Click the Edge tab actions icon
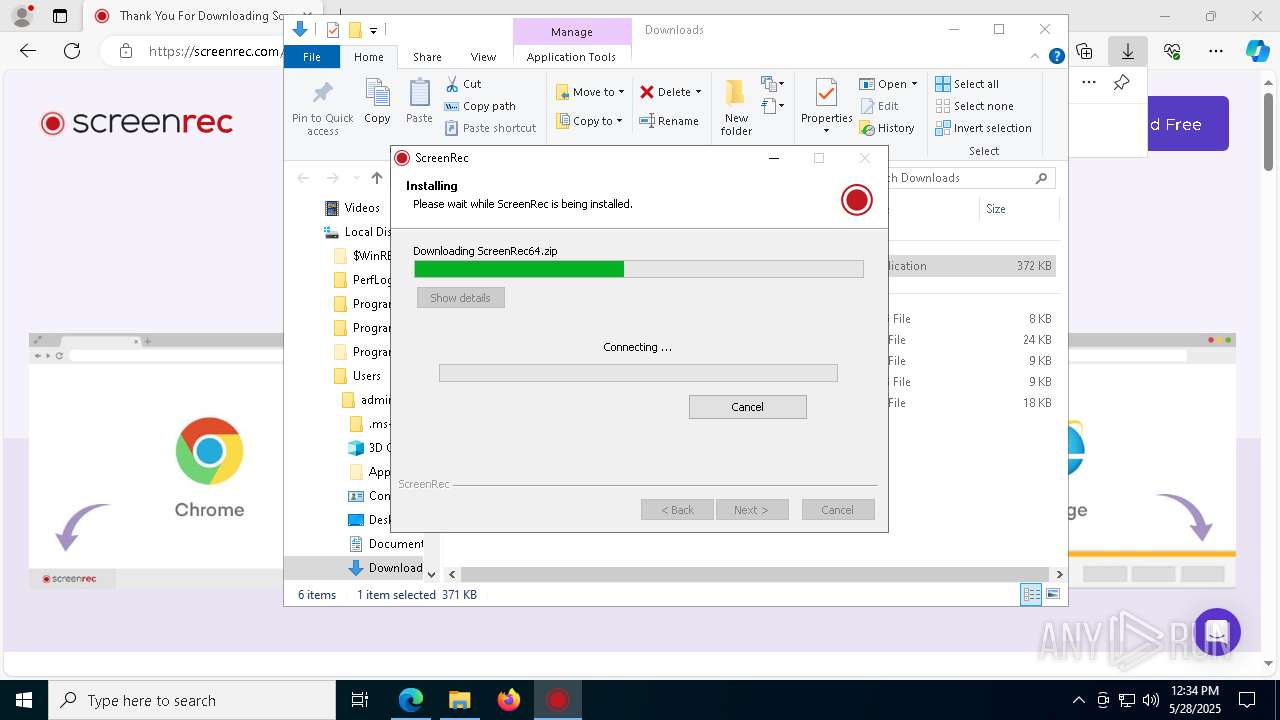1280x720 pixels. point(60,16)
